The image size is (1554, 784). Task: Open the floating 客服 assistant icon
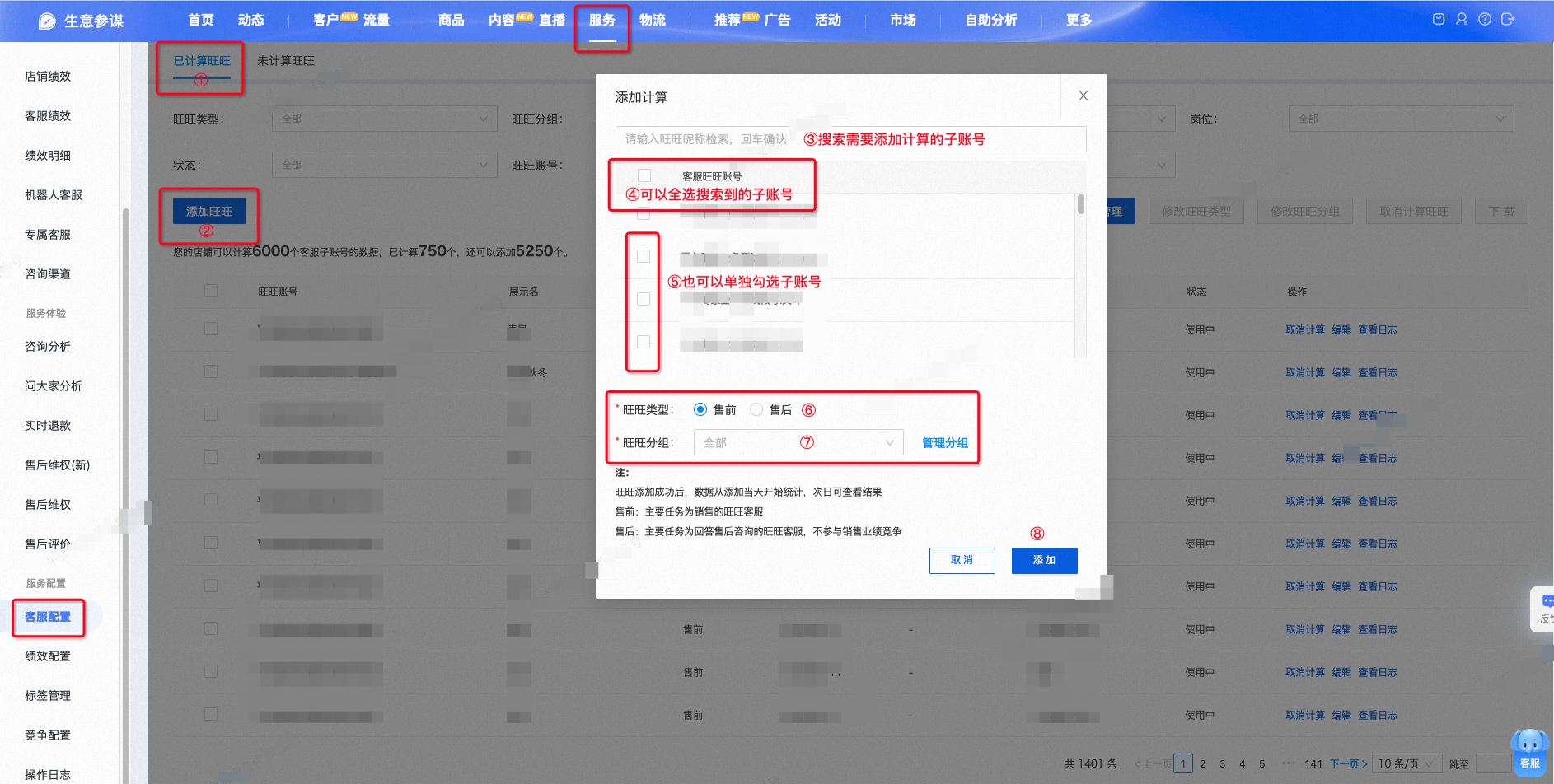(x=1529, y=751)
